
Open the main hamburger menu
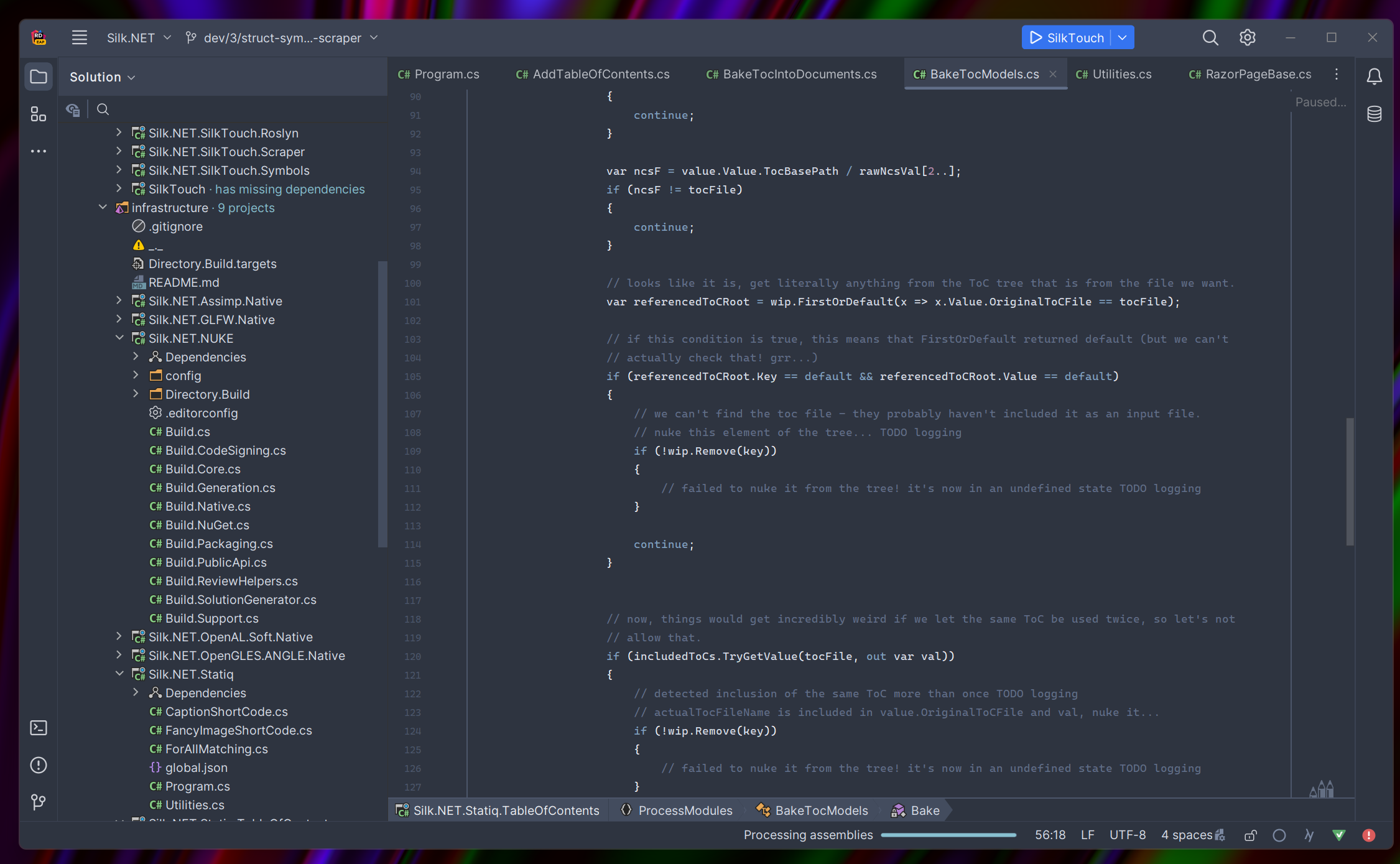pyautogui.click(x=79, y=37)
